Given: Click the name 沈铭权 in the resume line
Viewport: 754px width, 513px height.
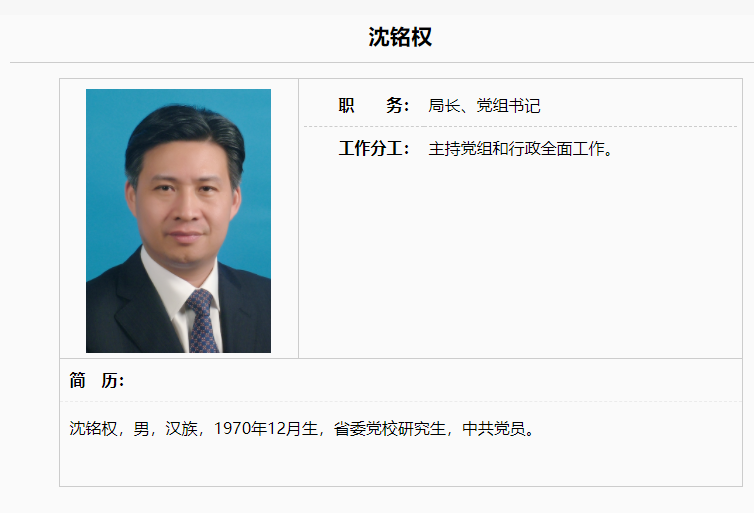Looking at the screenshot, I should click(93, 428).
